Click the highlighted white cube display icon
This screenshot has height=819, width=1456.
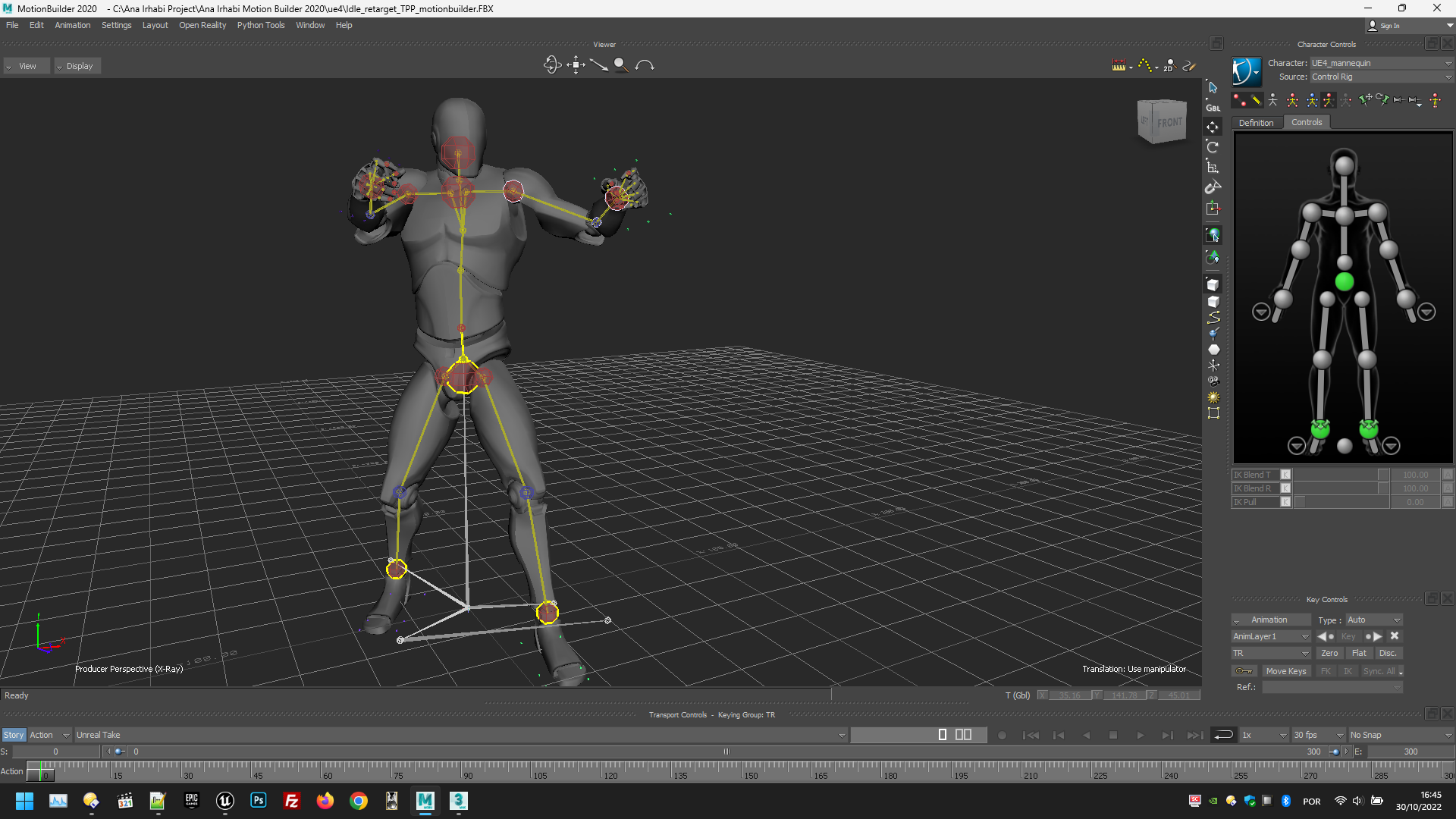[1213, 285]
